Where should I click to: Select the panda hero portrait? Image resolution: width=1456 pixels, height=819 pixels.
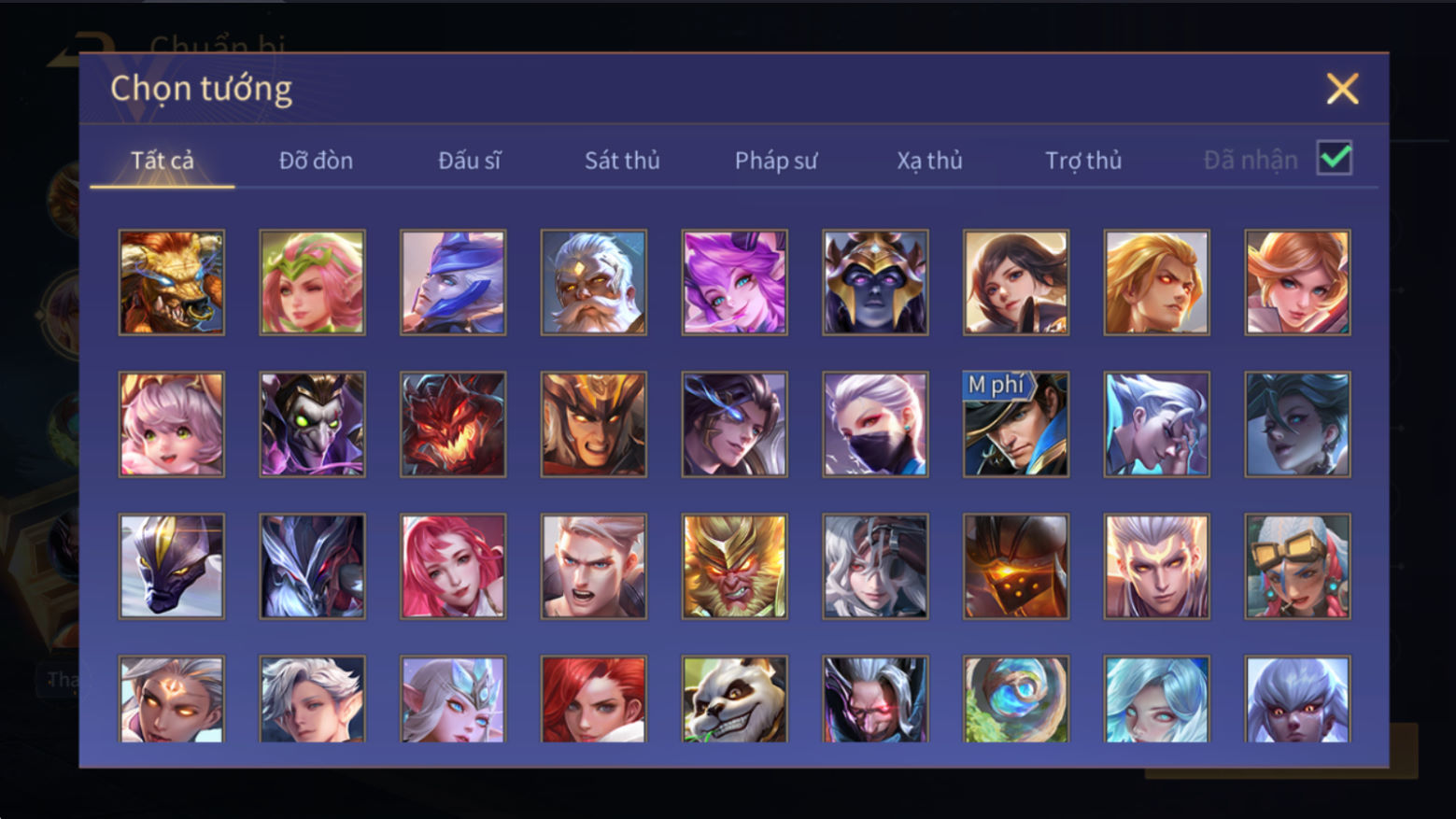[x=734, y=699]
